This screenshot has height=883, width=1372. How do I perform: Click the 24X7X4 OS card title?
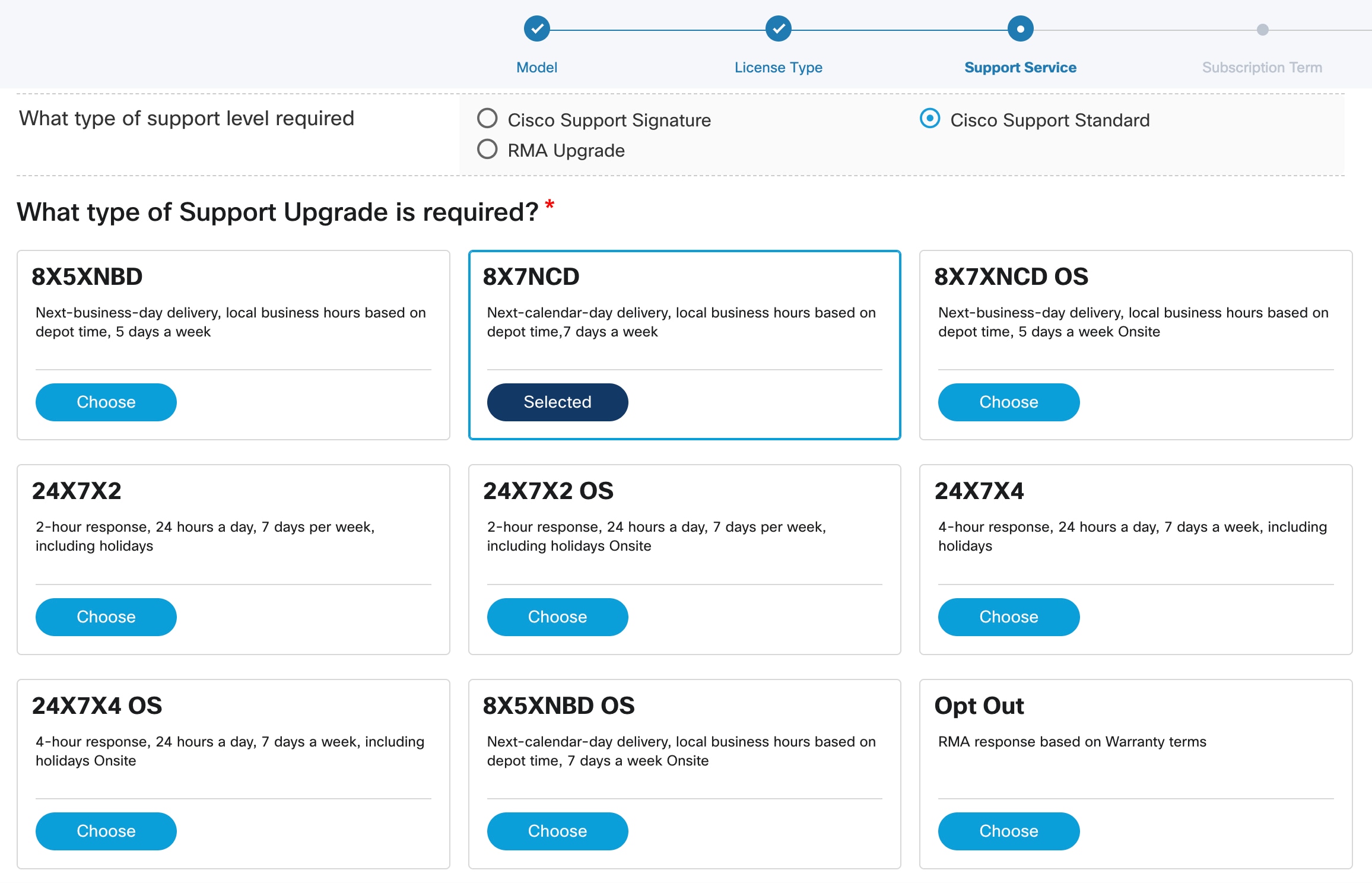97,706
